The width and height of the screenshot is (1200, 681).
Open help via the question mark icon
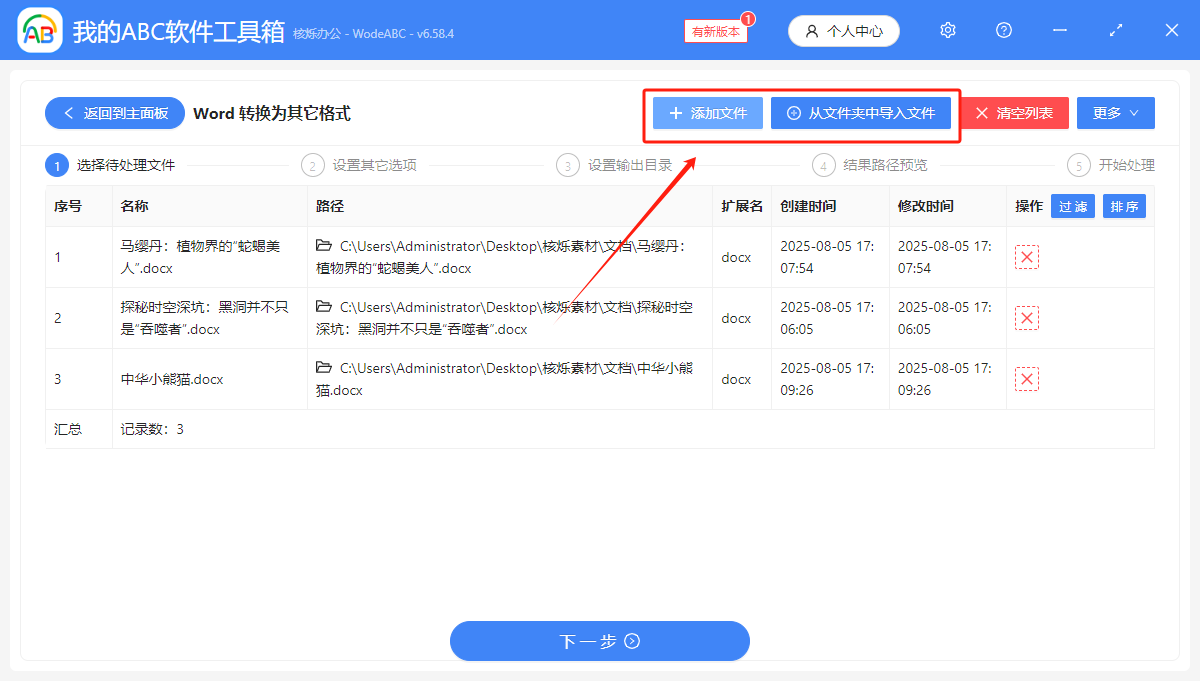[1003, 30]
